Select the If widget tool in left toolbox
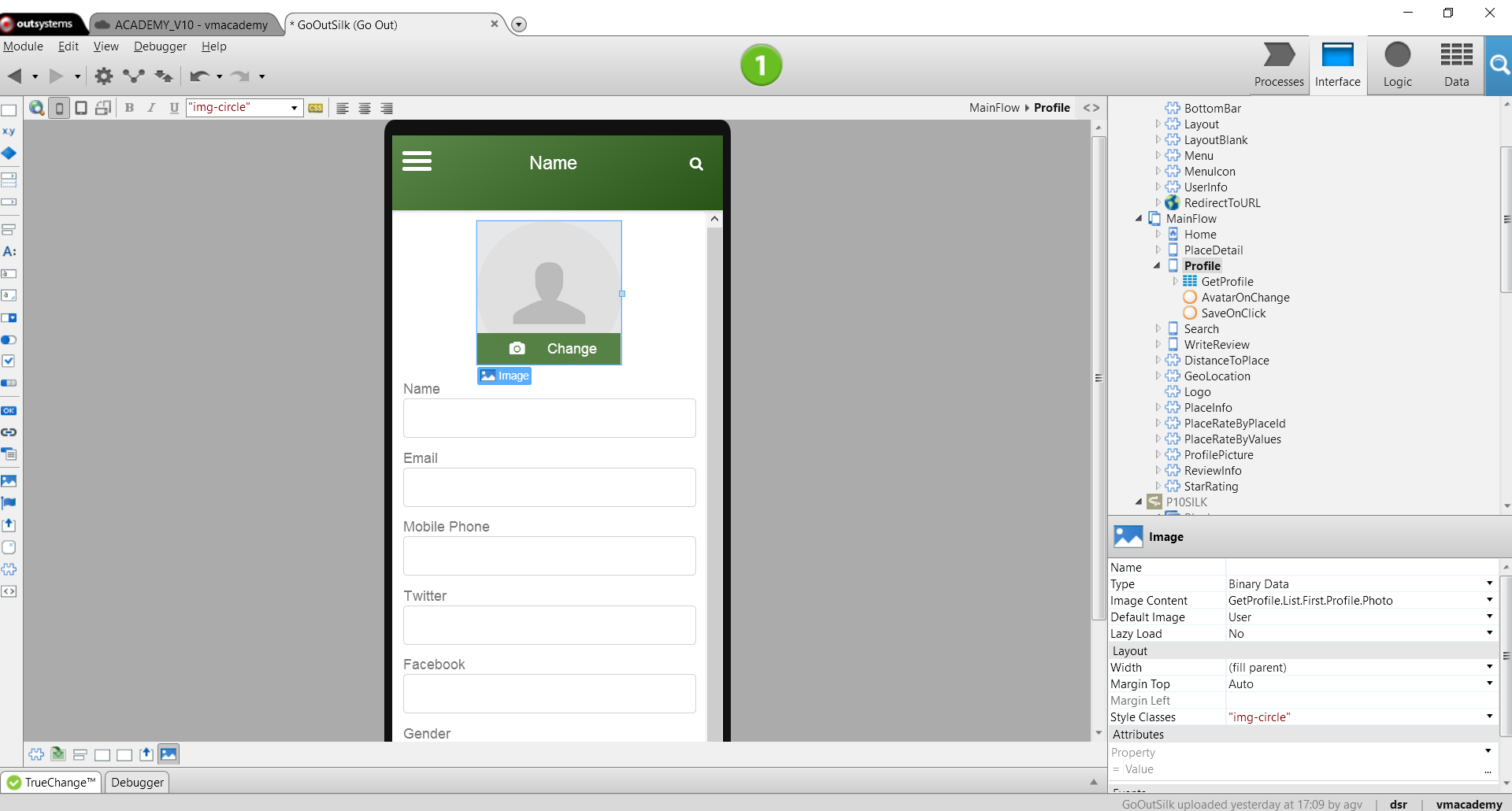 (9, 154)
